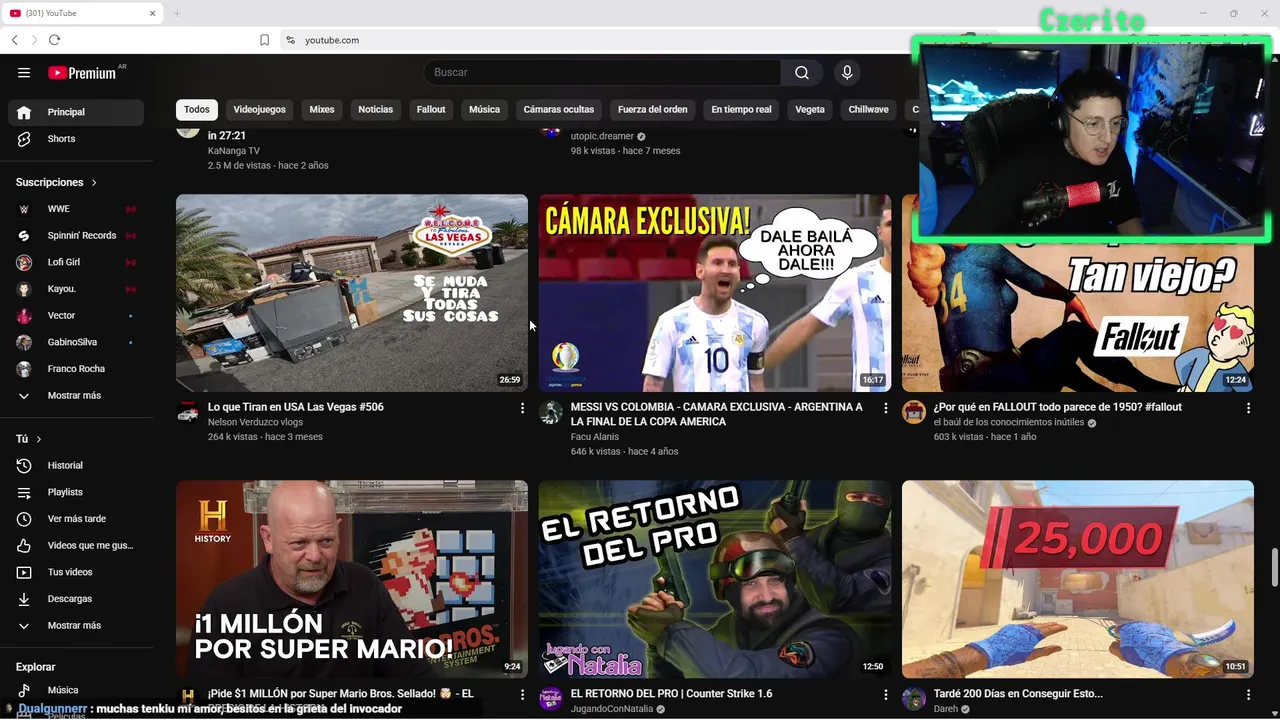Image resolution: width=1280 pixels, height=720 pixels.
Task: Open EL RETORNO DEL PRO video title
Action: click(x=672, y=694)
